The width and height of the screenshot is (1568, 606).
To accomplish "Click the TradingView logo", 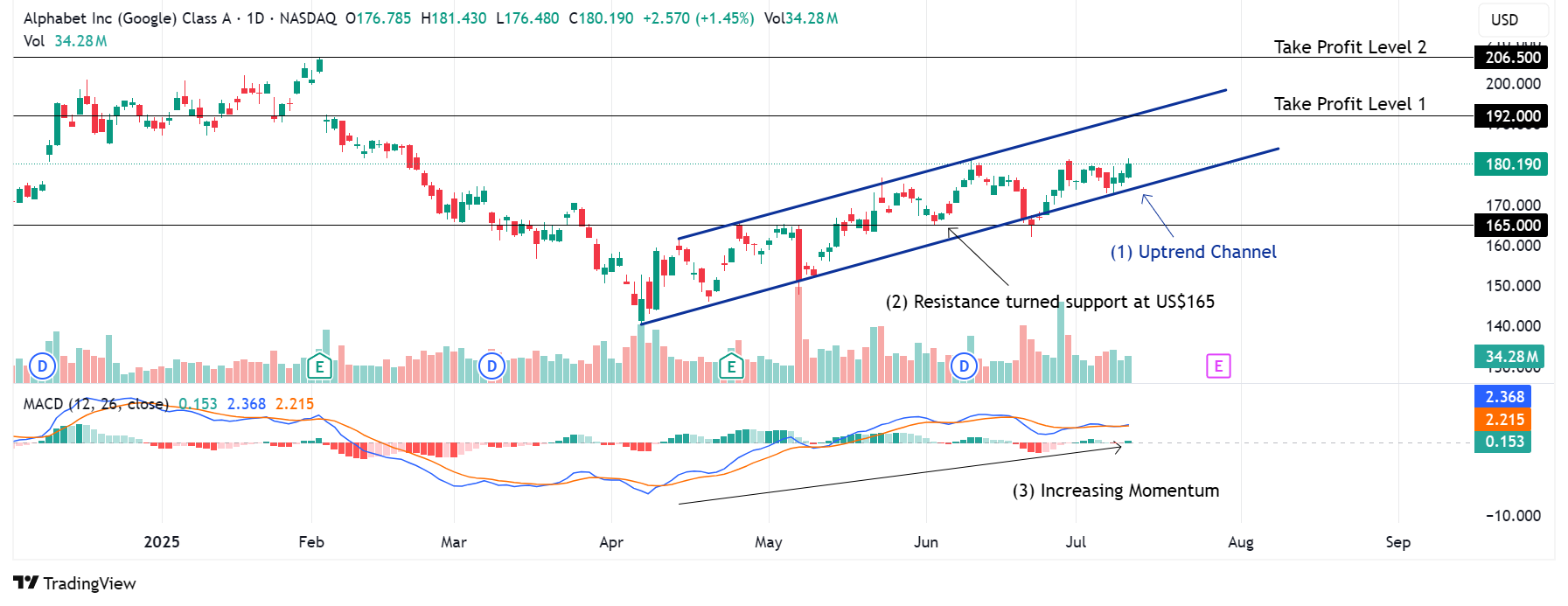I will pyautogui.click(x=75, y=583).
